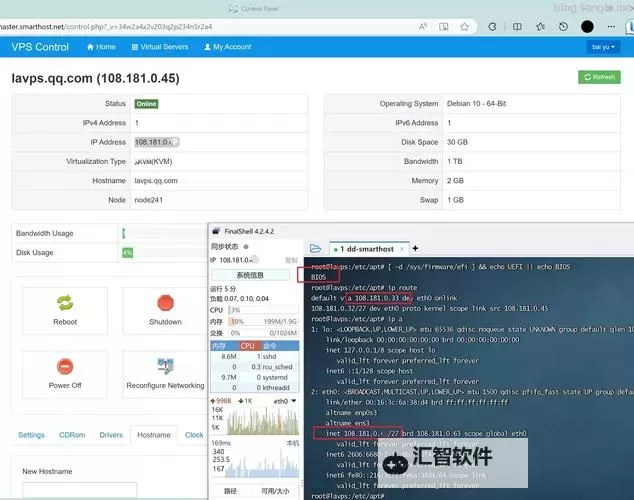634x500 pixels.
Task: Click the New Hostname input field
Action: [x=80, y=489]
